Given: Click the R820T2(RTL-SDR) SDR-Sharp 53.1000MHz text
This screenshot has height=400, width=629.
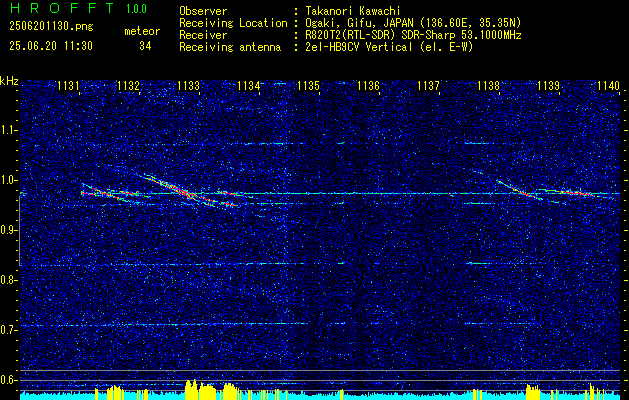Looking at the screenshot, I should 414,35.
